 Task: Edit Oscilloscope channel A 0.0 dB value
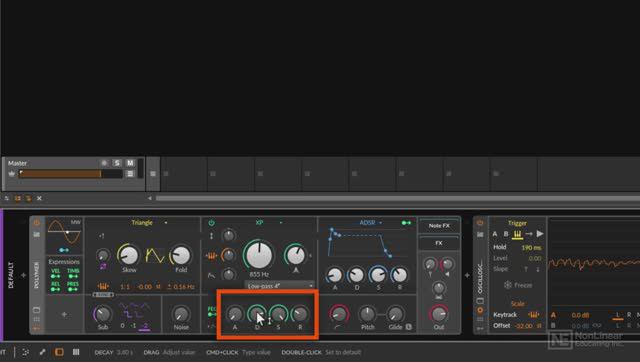580,315
